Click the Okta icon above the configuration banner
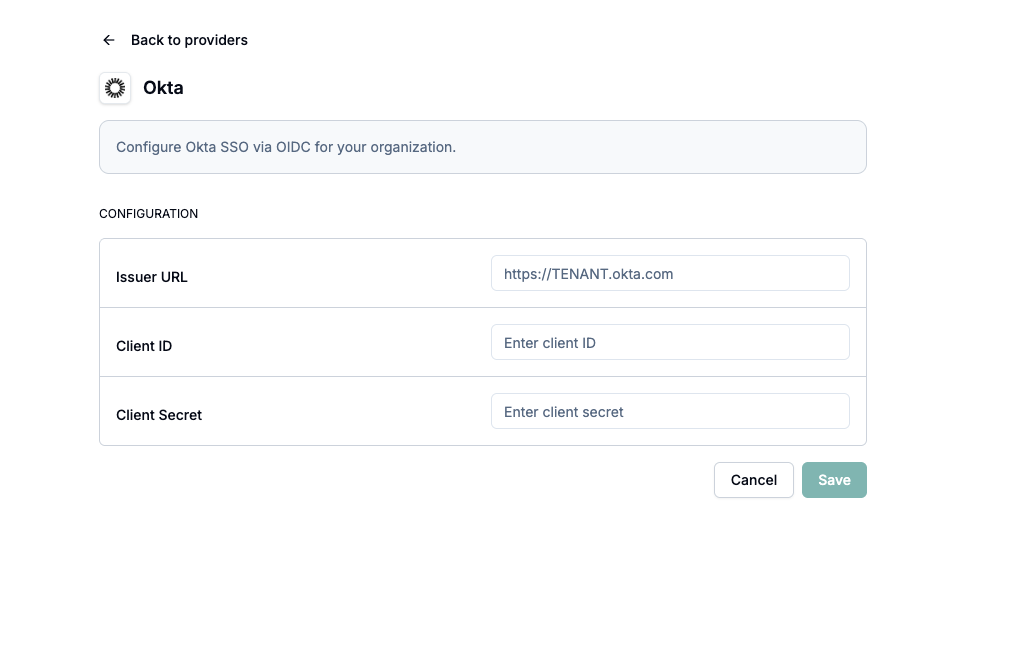This screenshot has width=1017, height=646. click(x=115, y=88)
